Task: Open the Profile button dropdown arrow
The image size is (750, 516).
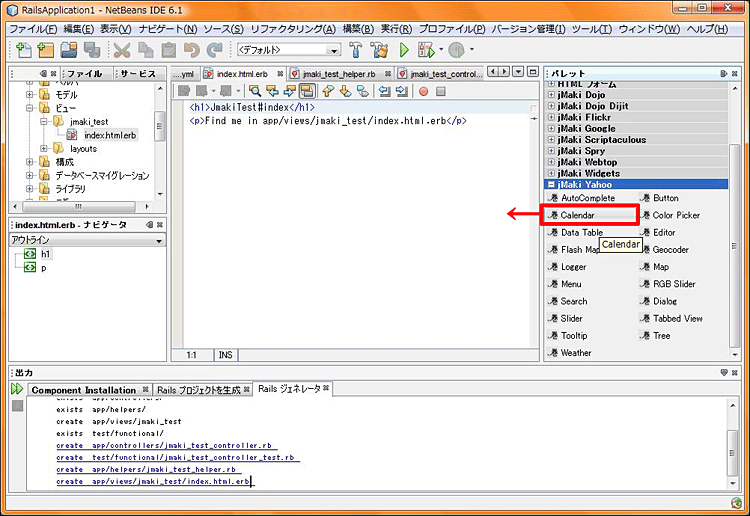Action: pos(472,49)
